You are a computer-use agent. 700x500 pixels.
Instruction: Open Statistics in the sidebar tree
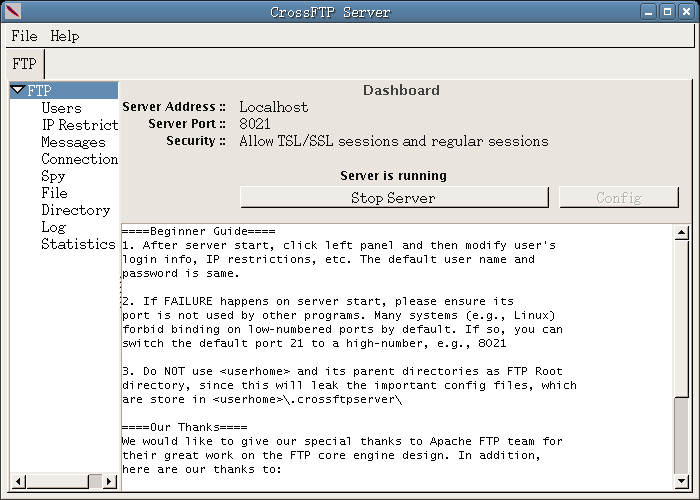[78, 244]
